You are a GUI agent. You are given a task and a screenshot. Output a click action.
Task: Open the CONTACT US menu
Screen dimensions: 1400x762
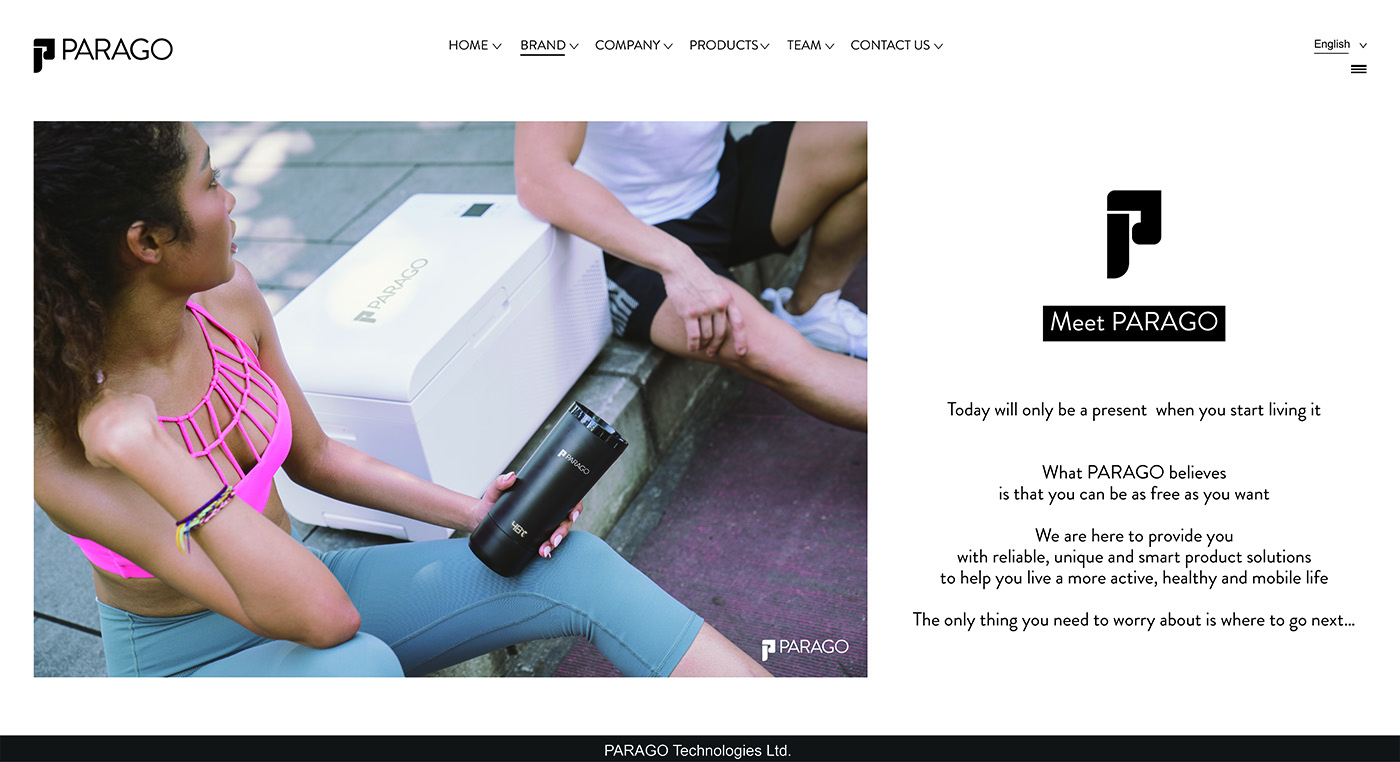pyautogui.click(x=890, y=46)
